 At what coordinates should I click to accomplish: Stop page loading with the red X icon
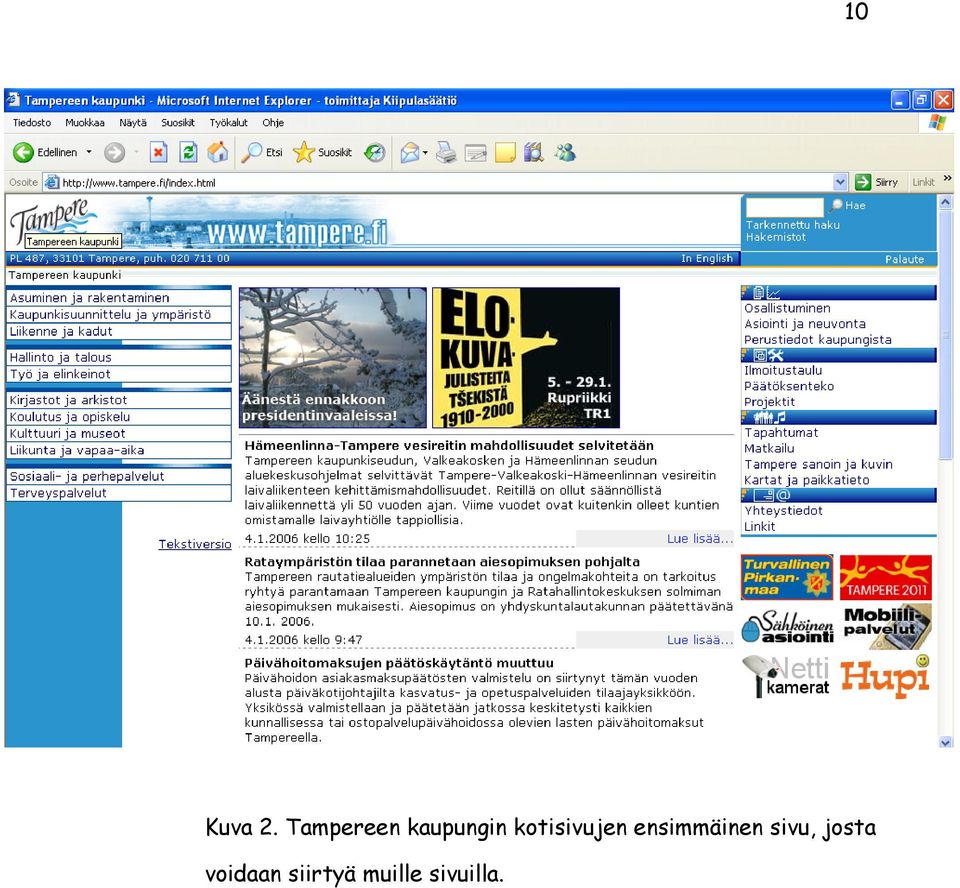pyautogui.click(x=159, y=152)
